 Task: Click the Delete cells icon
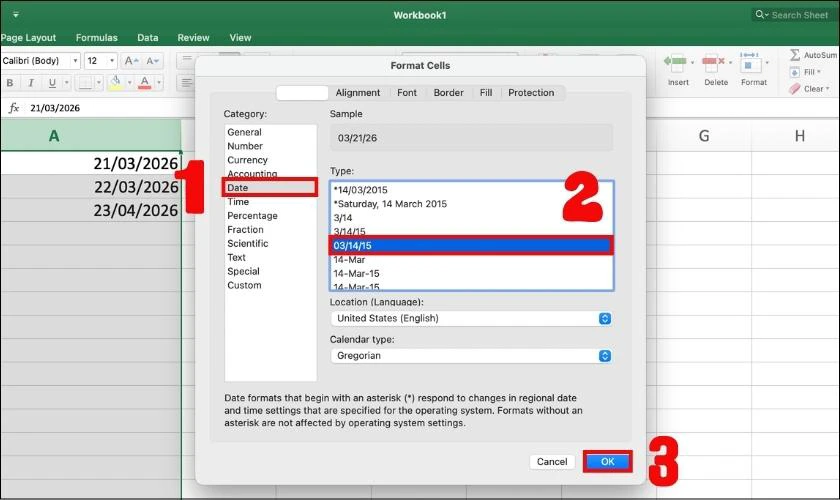click(x=715, y=63)
